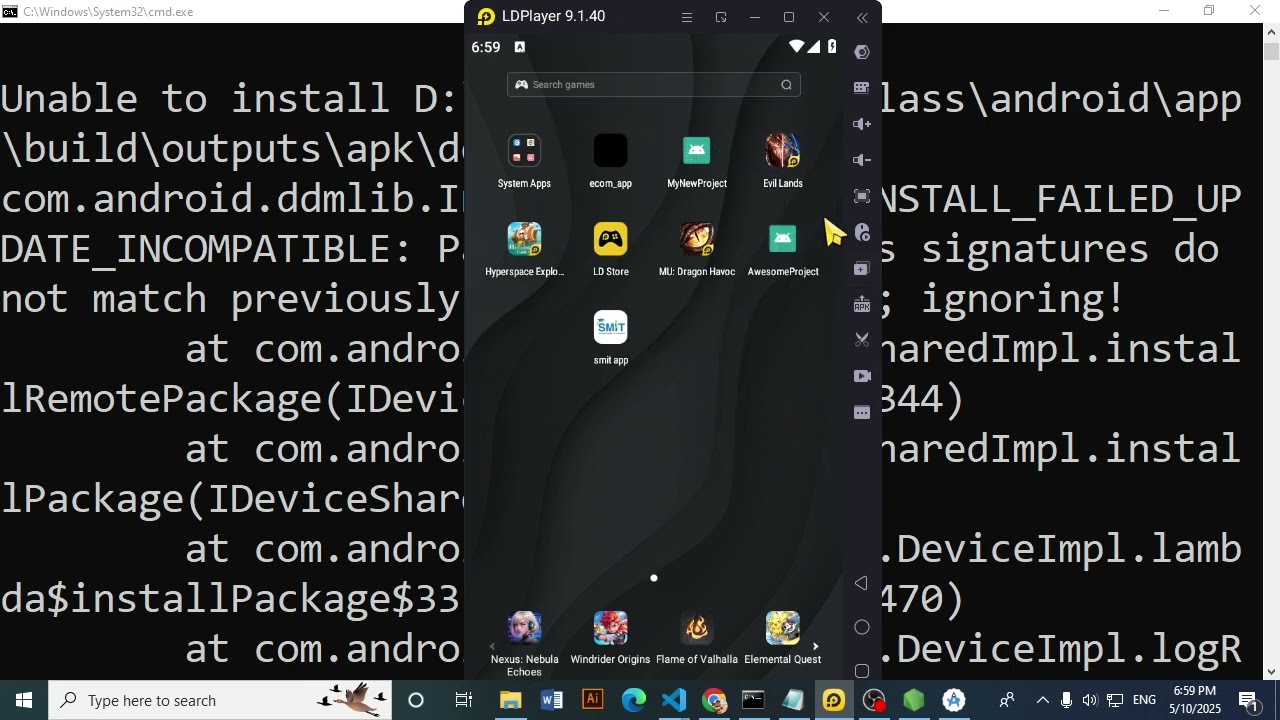Click ENG language indicator
This screenshot has height=720, width=1280.
tap(1145, 700)
